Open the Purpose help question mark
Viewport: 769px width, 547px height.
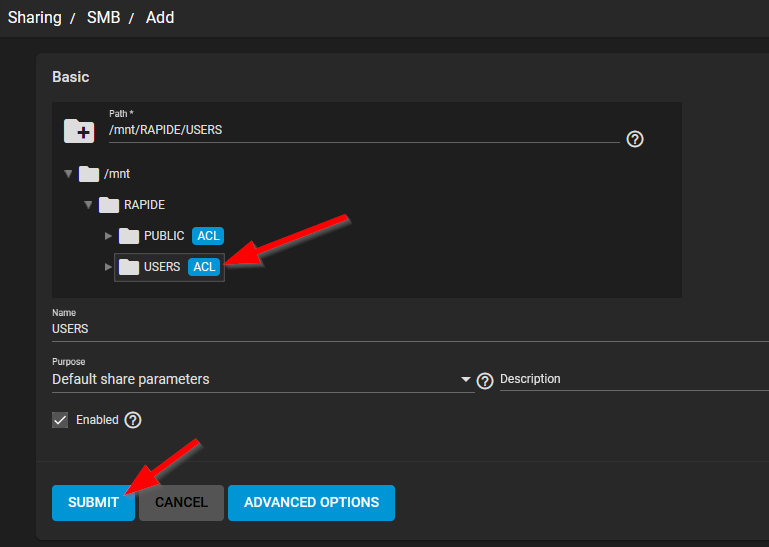pyautogui.click(x=485, y=381)
